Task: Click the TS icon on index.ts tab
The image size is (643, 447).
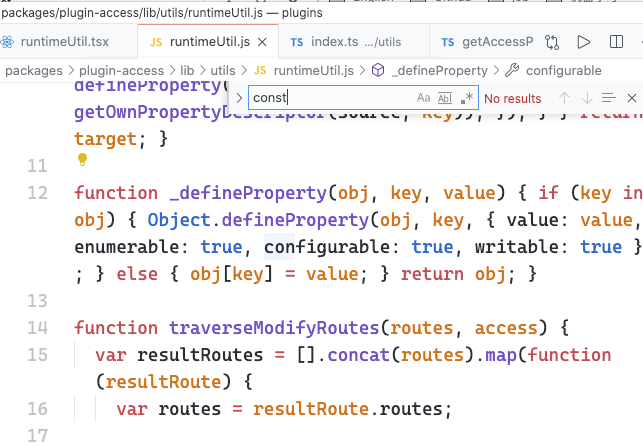Action: point(296,42)
